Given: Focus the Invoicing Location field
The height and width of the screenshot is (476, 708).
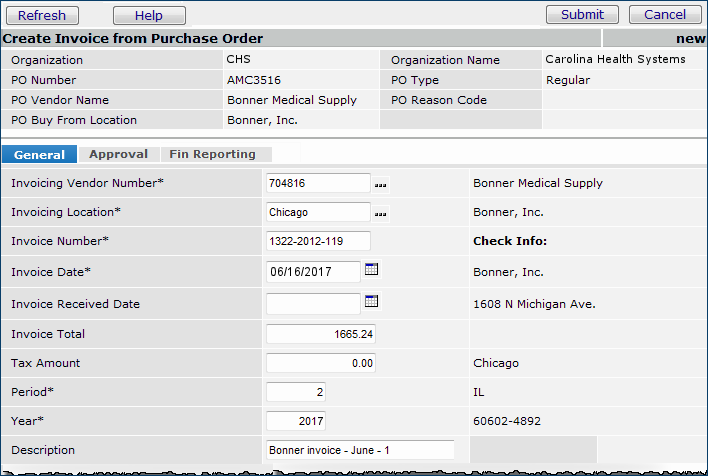Looking at the screenshot, I should [318, 212].
